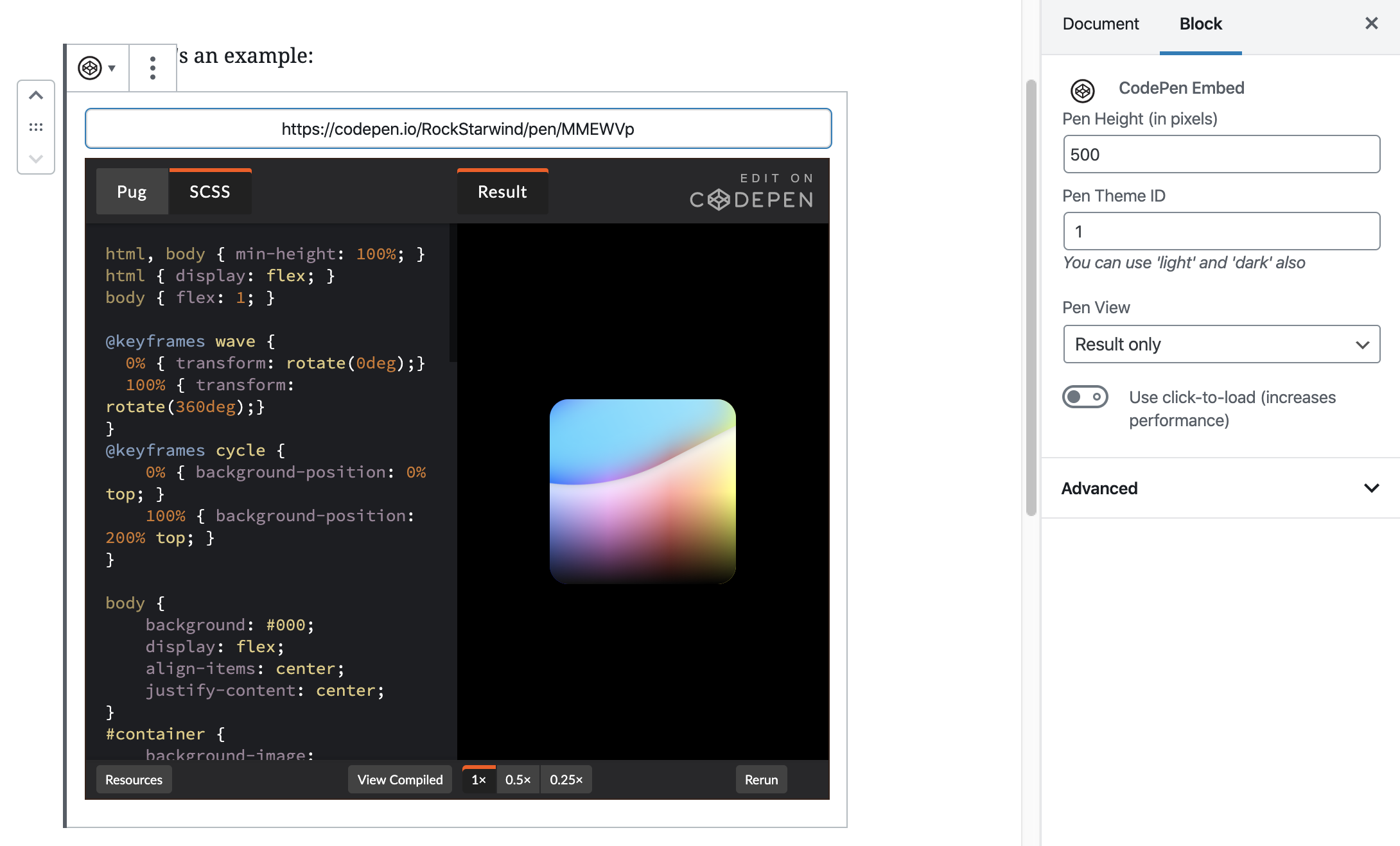Click the 'html { display: flex; }' line
Screen dimensions: 1400x846
[220, 276]
